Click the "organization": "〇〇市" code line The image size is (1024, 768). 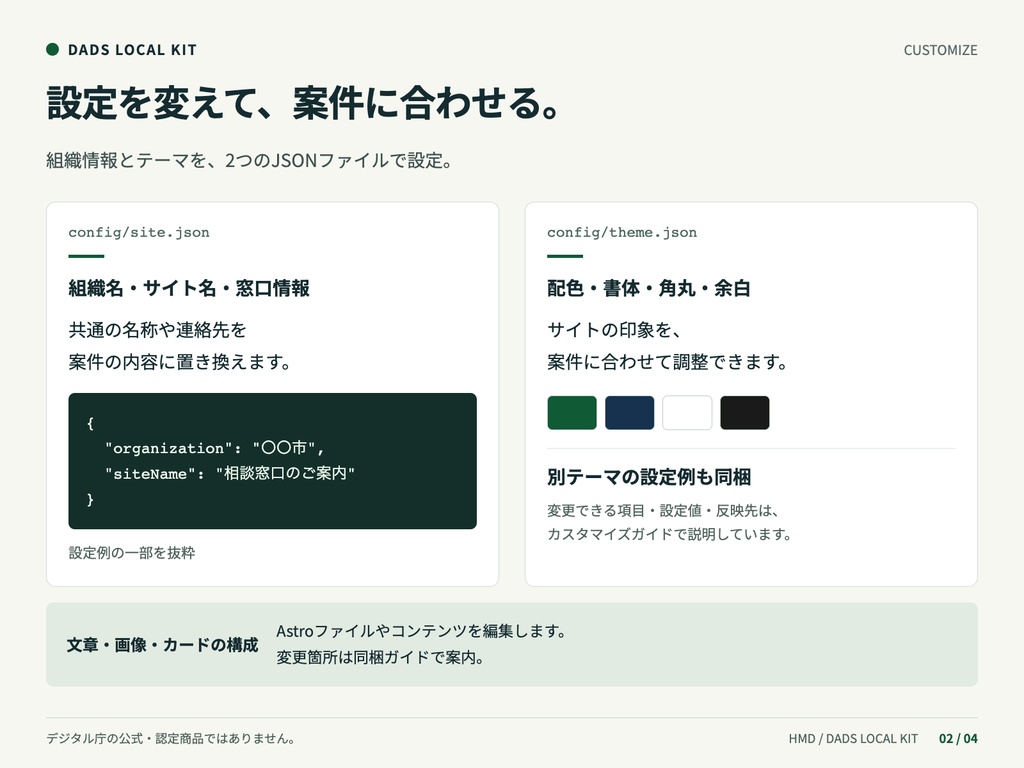(215, 448)
